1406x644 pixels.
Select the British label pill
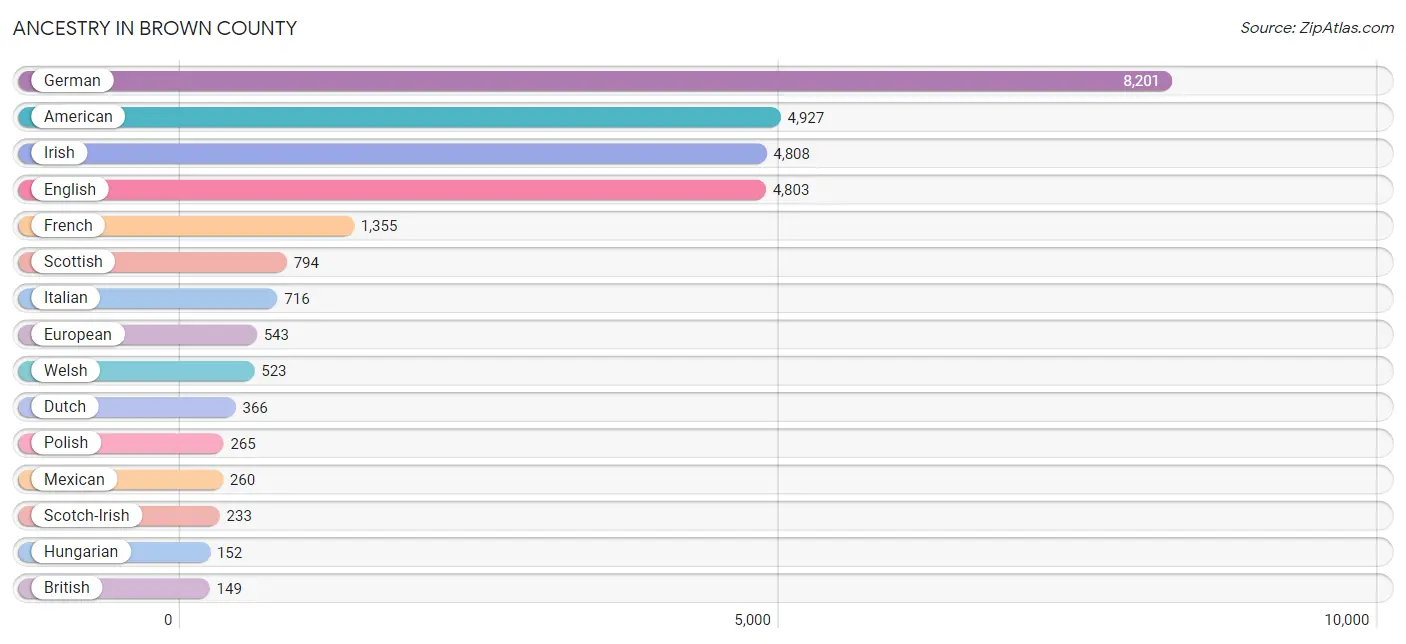66,588
